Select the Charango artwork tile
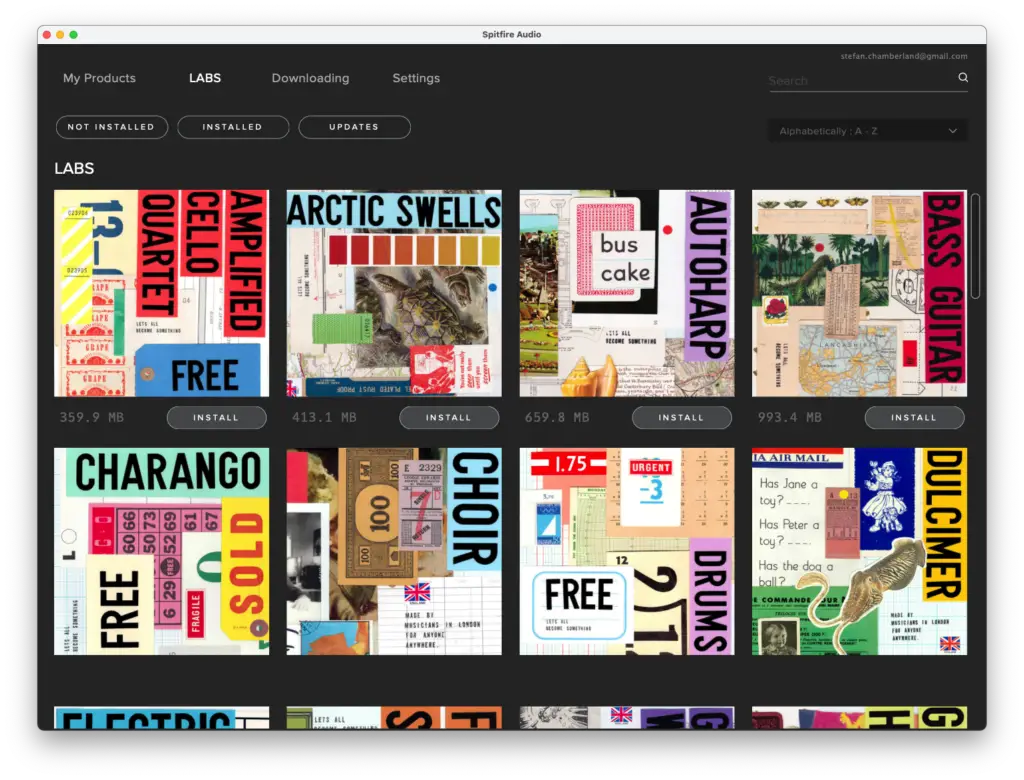Image resolution: width=1024 pixels, height=780 pixels. (161, 551)
